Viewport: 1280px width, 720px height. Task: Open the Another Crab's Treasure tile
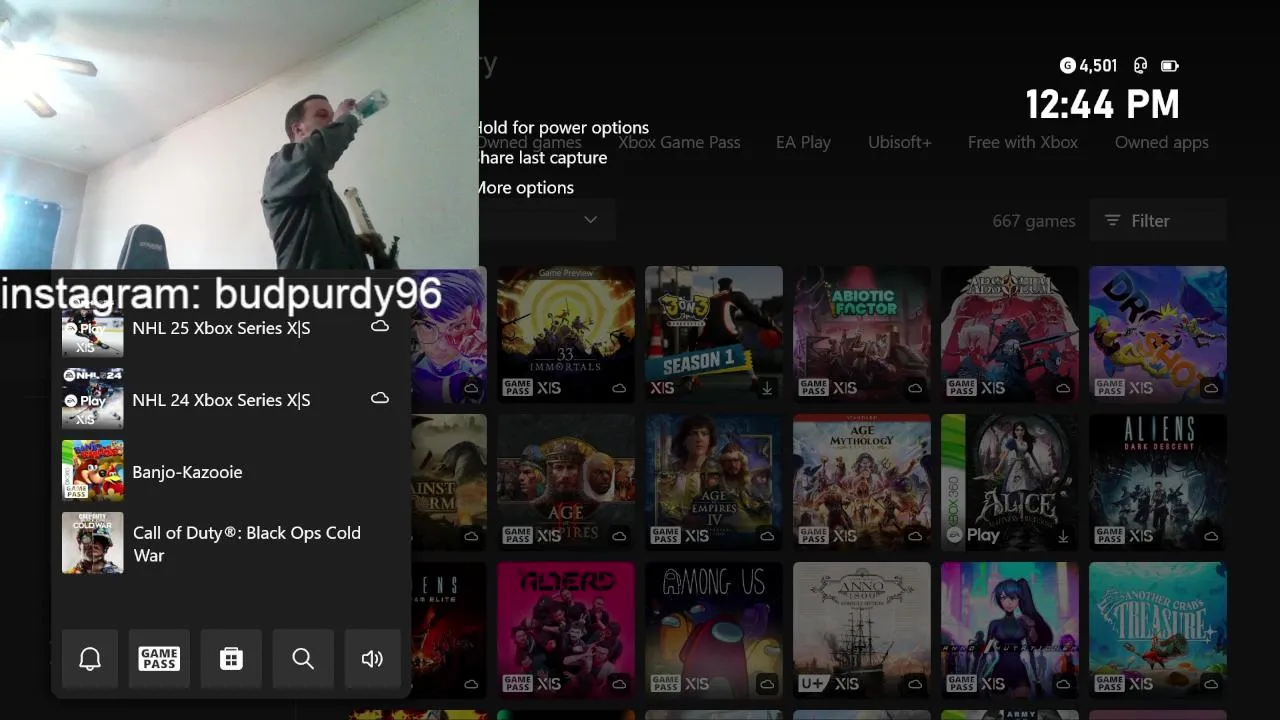(x=1158, y=630)
